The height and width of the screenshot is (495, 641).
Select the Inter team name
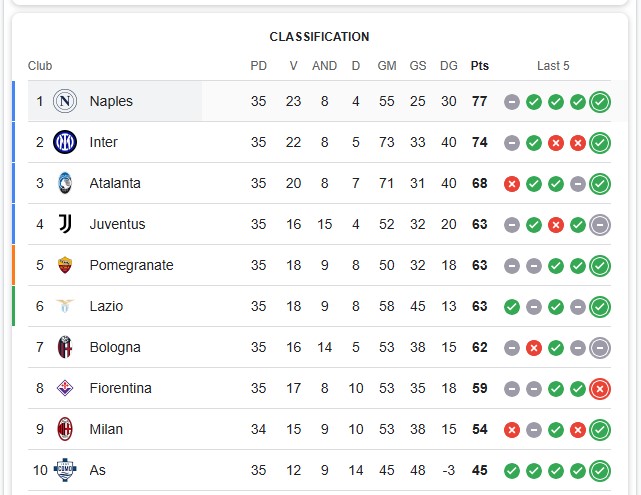pyautogui.click(x=103, y=142)
